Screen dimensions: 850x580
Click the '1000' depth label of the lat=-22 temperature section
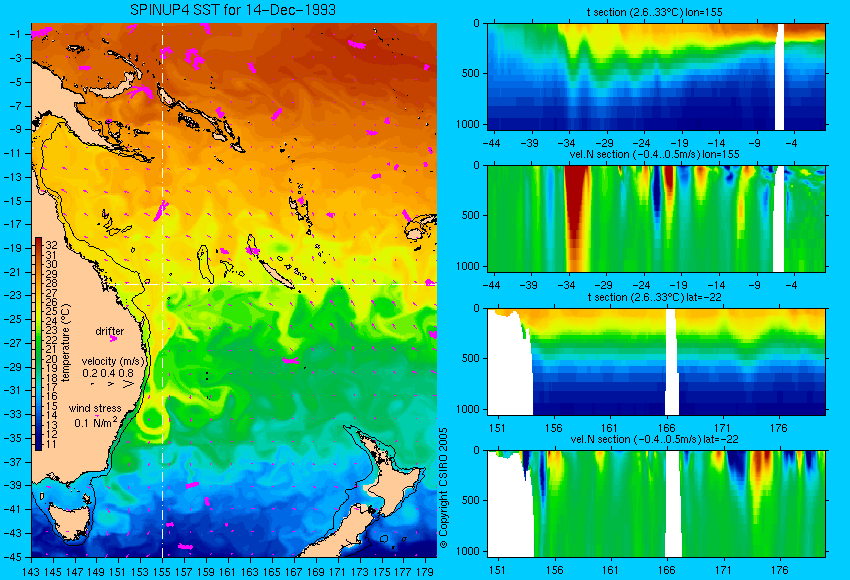468,409
